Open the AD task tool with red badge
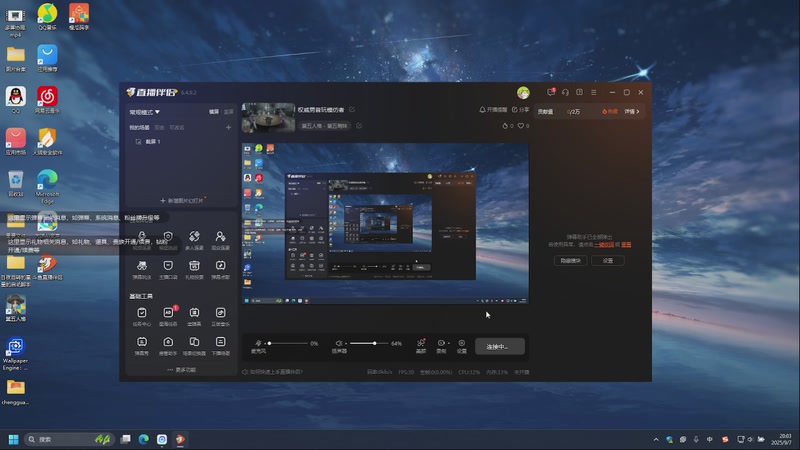This screenshot has height=450, width=800. 168,316
